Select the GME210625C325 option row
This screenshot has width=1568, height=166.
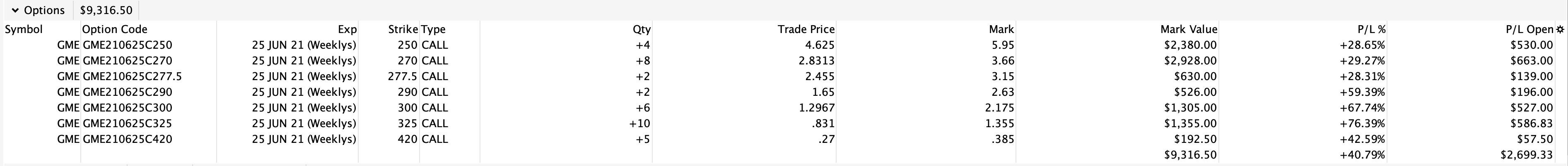[127, 123]
